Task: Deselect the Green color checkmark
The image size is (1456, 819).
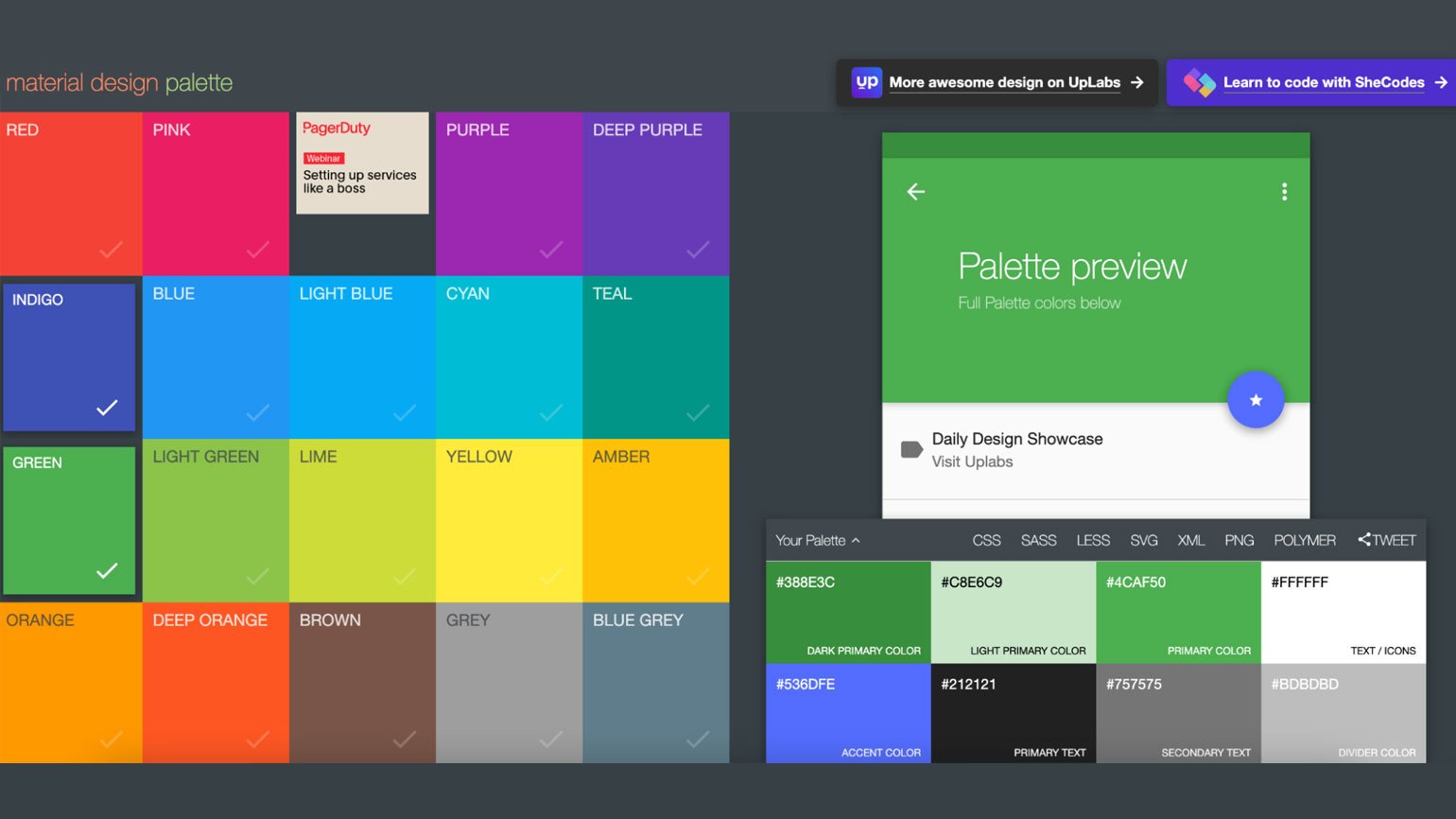Action: pyautogui.click(x=107, y=570)
